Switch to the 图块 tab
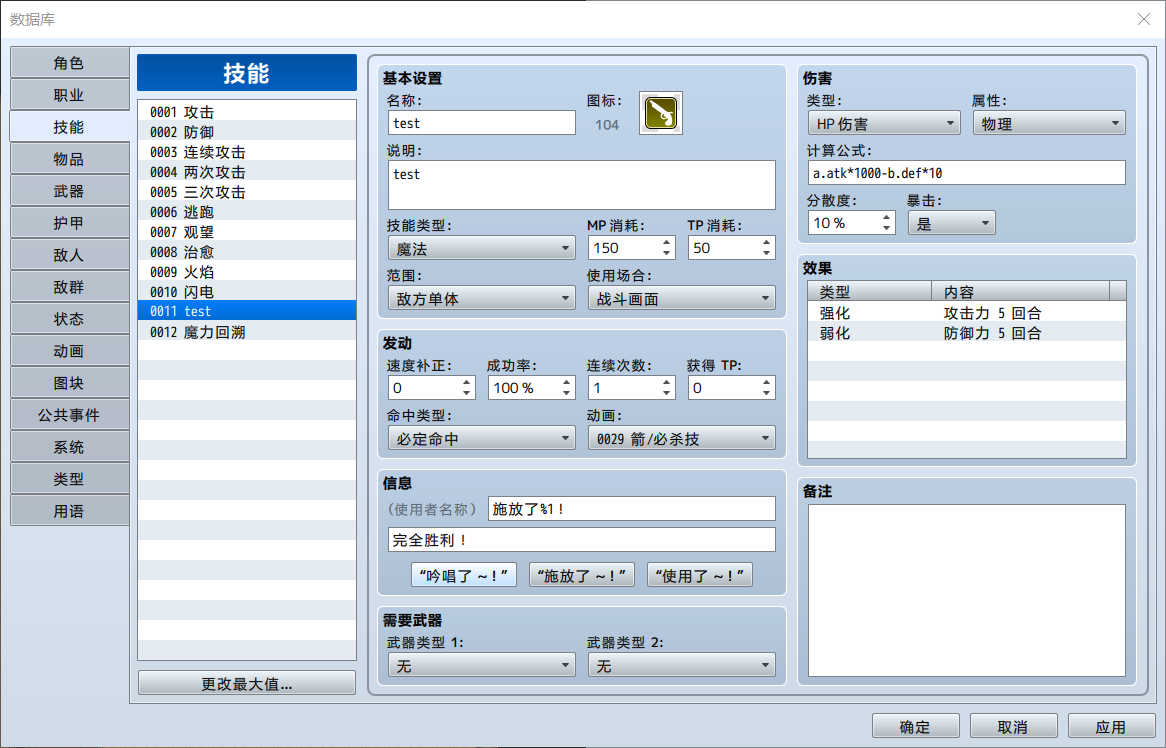Screen dimensions: 1166x748 point(69,383)
